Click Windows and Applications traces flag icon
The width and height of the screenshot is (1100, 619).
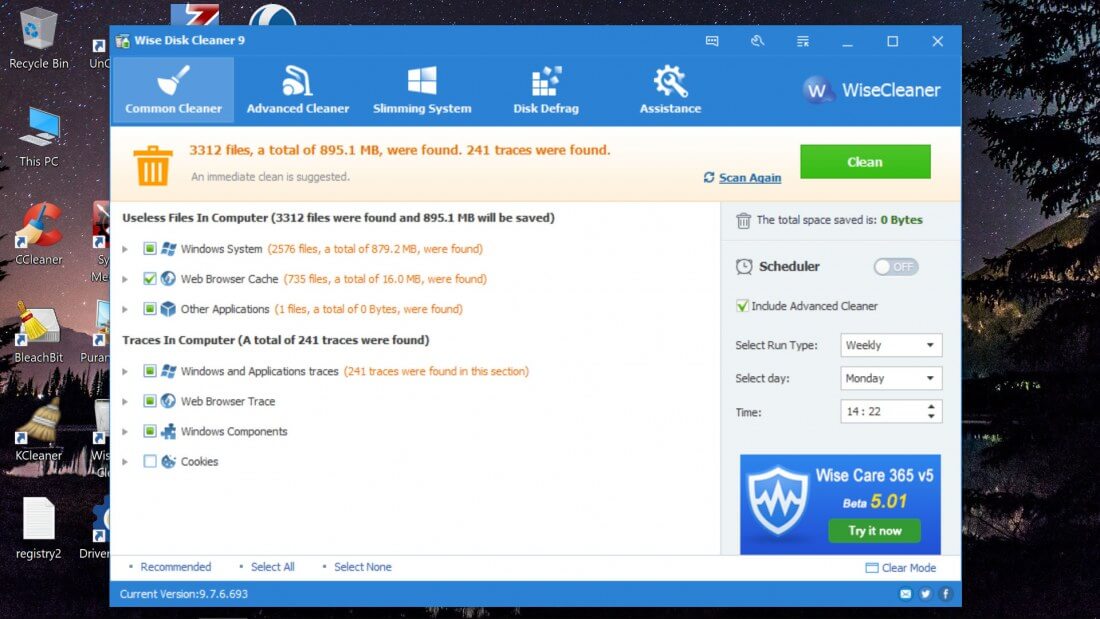(x=168, y=371)
